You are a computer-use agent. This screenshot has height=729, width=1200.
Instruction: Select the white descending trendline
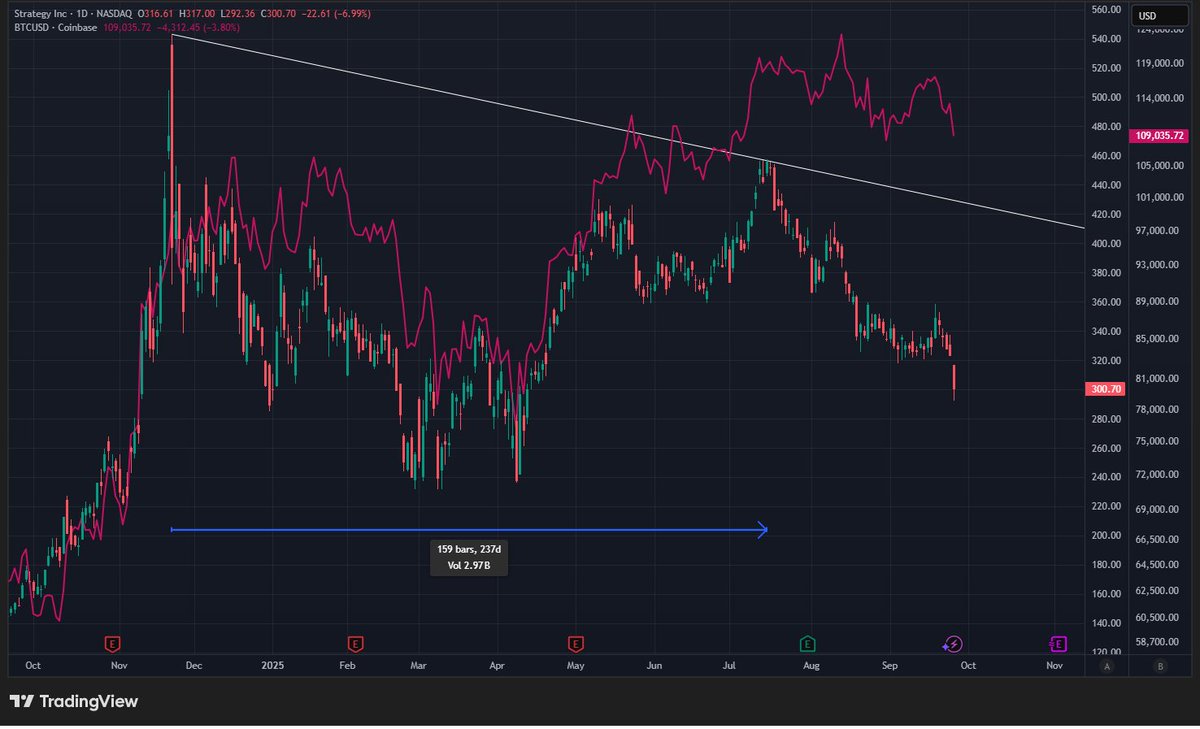[x=628, y=130]
